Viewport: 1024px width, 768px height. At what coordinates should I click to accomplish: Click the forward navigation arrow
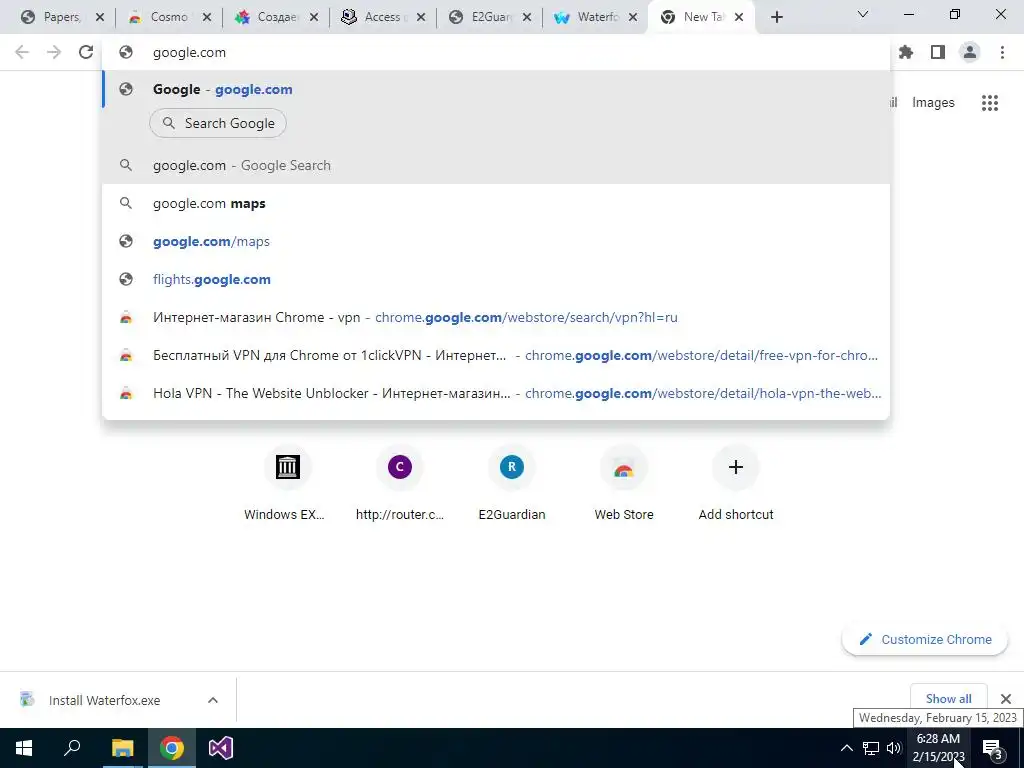[54, 52]
